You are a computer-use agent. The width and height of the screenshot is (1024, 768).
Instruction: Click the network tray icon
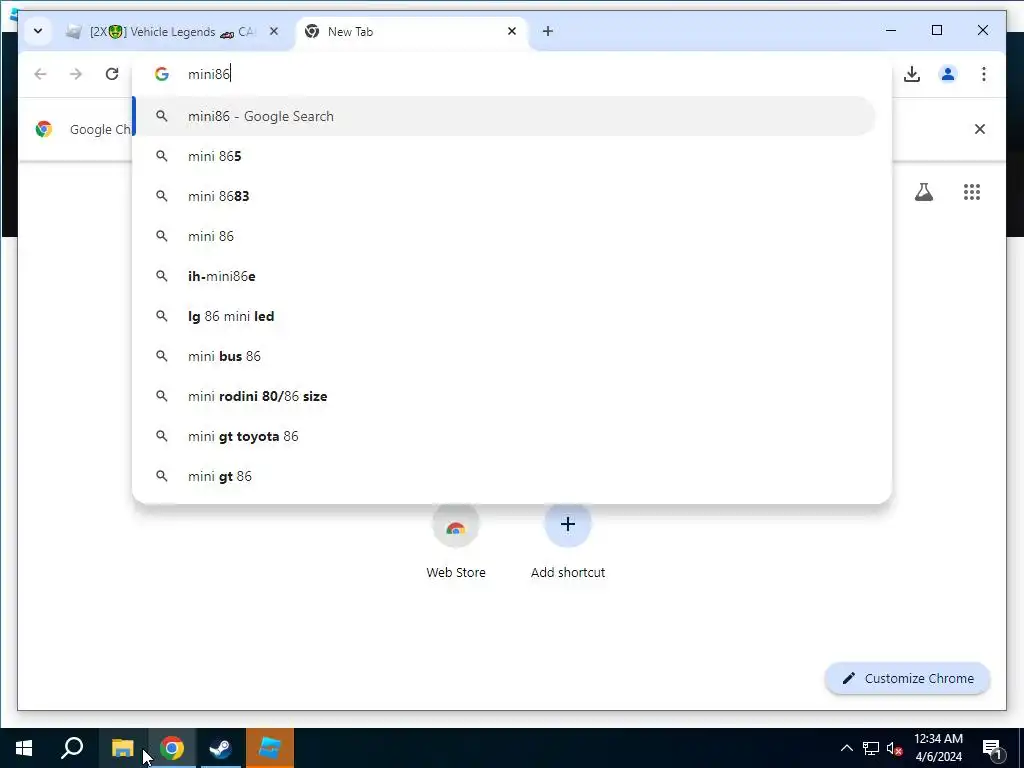click(x=871, y=748)
